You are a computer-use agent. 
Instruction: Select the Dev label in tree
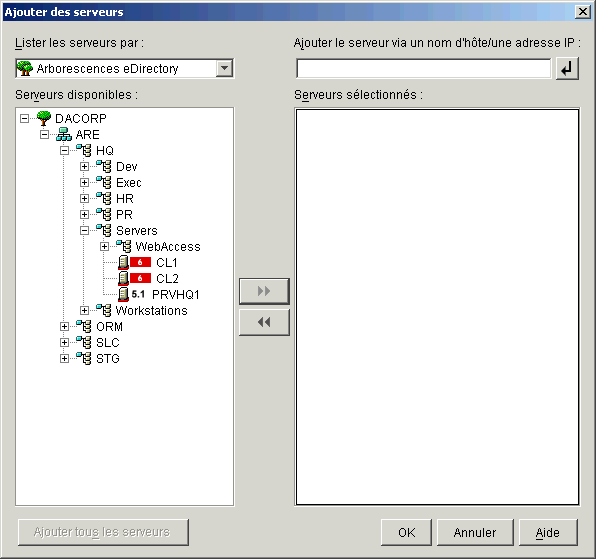click(127, 166)
